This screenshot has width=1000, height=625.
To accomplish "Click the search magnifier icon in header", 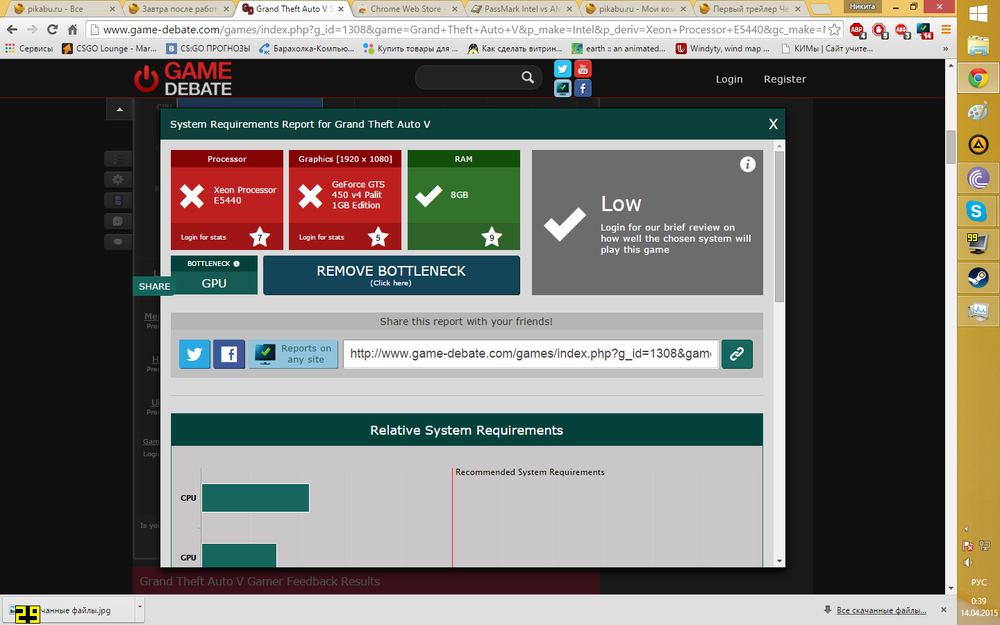I will pos(528,78).
